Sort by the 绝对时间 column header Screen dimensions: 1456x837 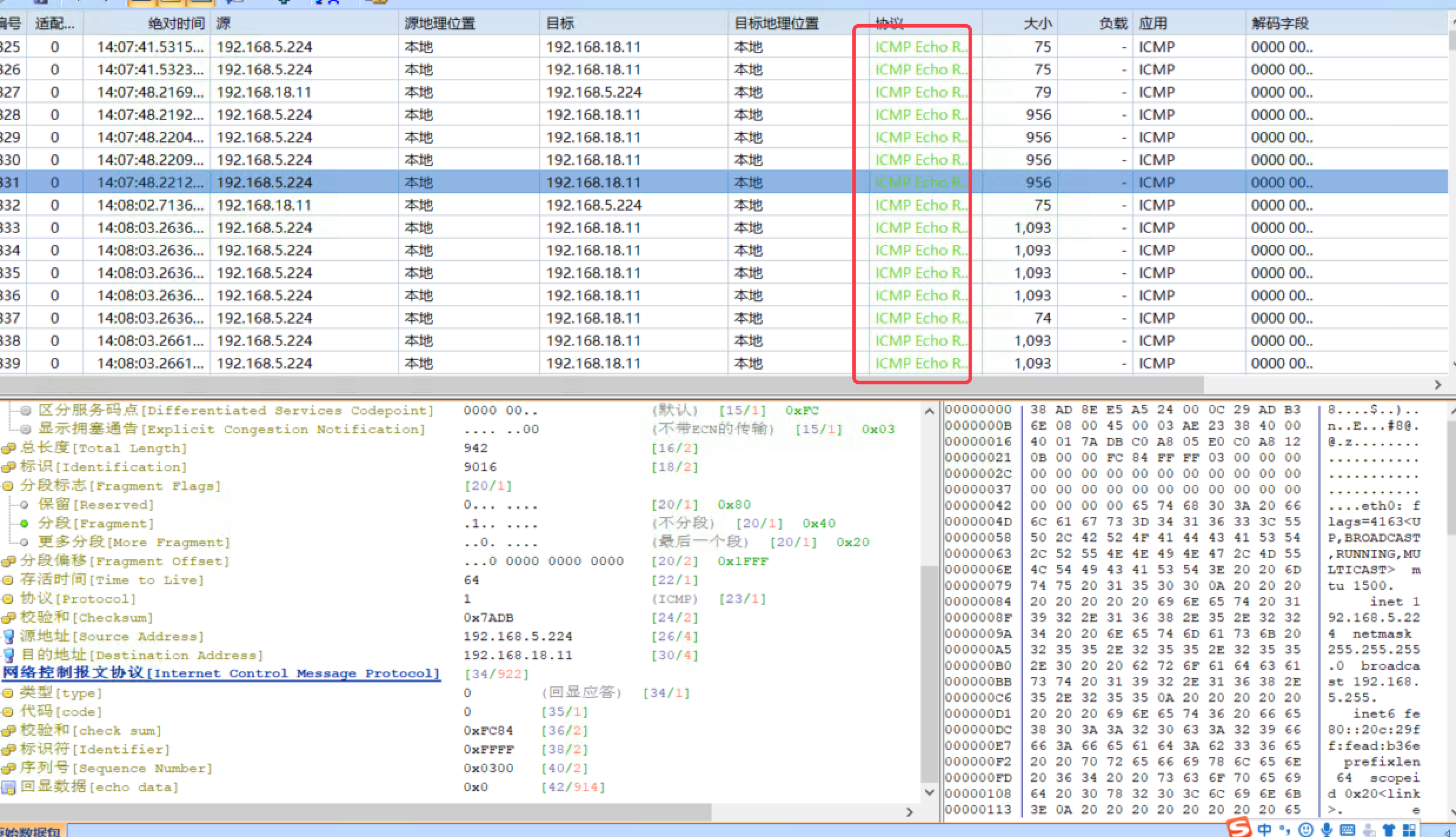click(x=175, y=24)
